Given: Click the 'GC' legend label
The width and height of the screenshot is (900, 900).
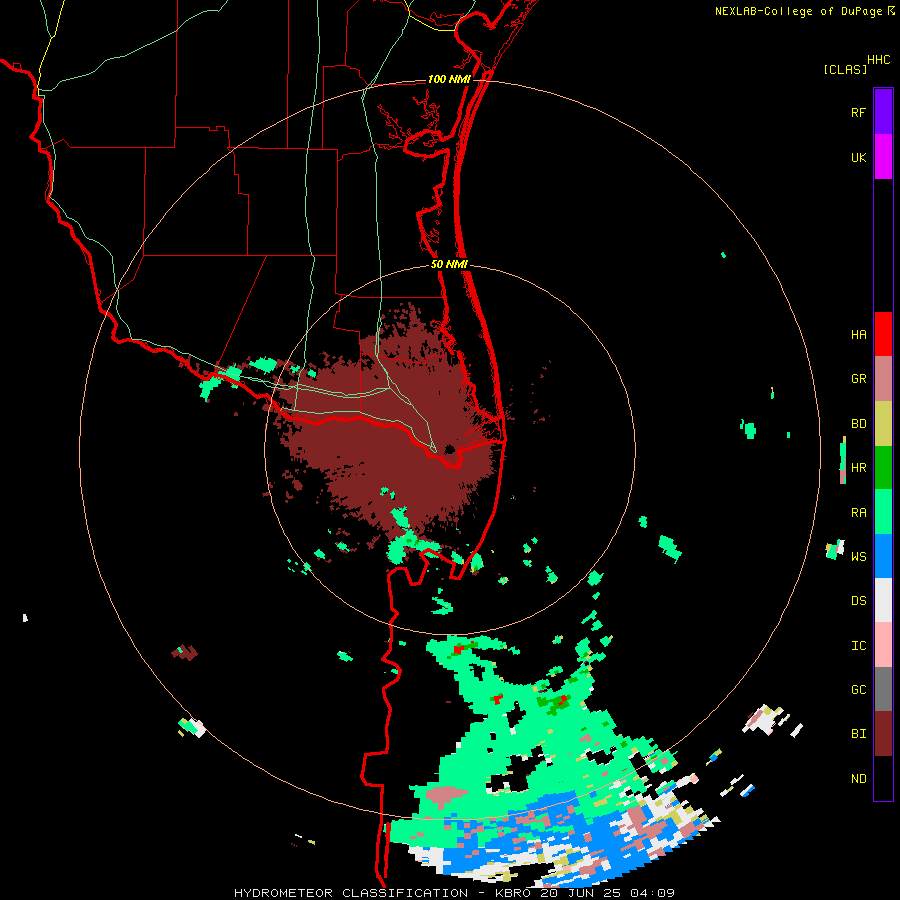Looking at the screenshot, I should 858,690.
